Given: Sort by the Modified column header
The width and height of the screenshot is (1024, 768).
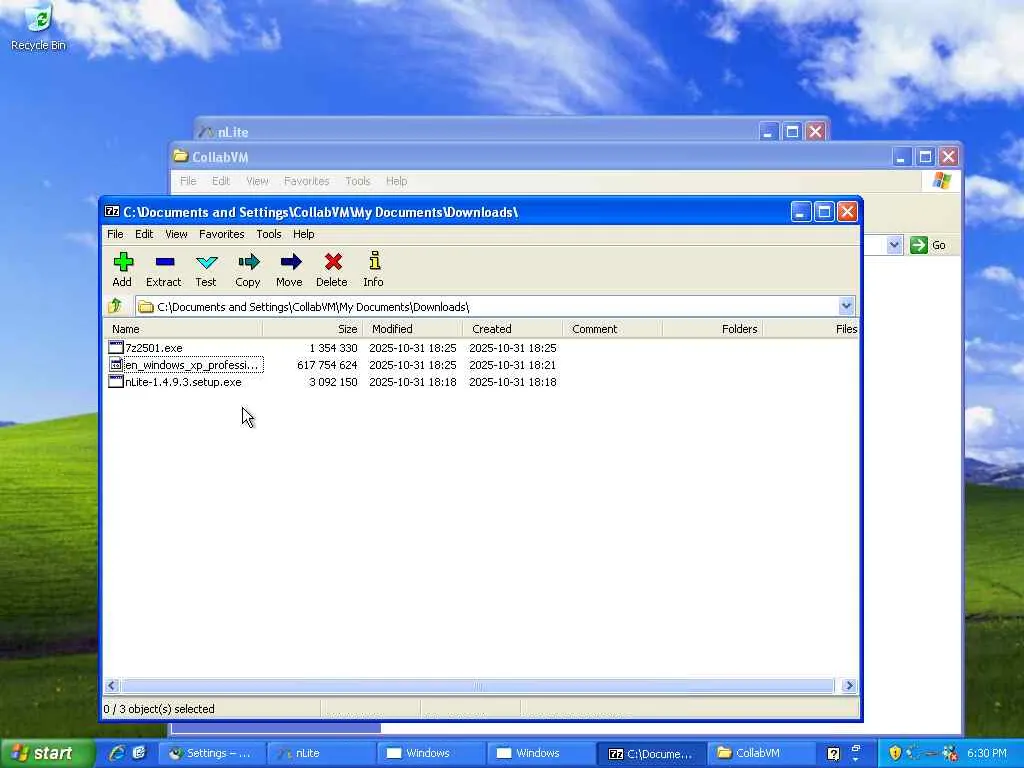Looking at the screenshot, I should click(412, 328).
